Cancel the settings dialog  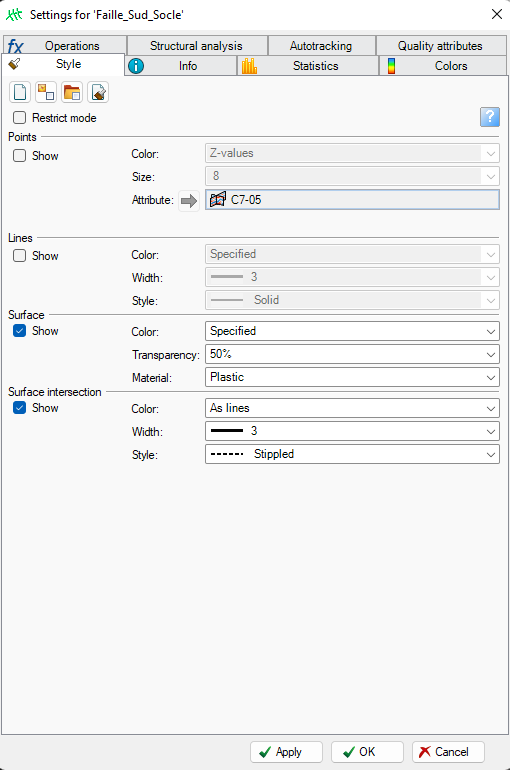coord(448,752)
